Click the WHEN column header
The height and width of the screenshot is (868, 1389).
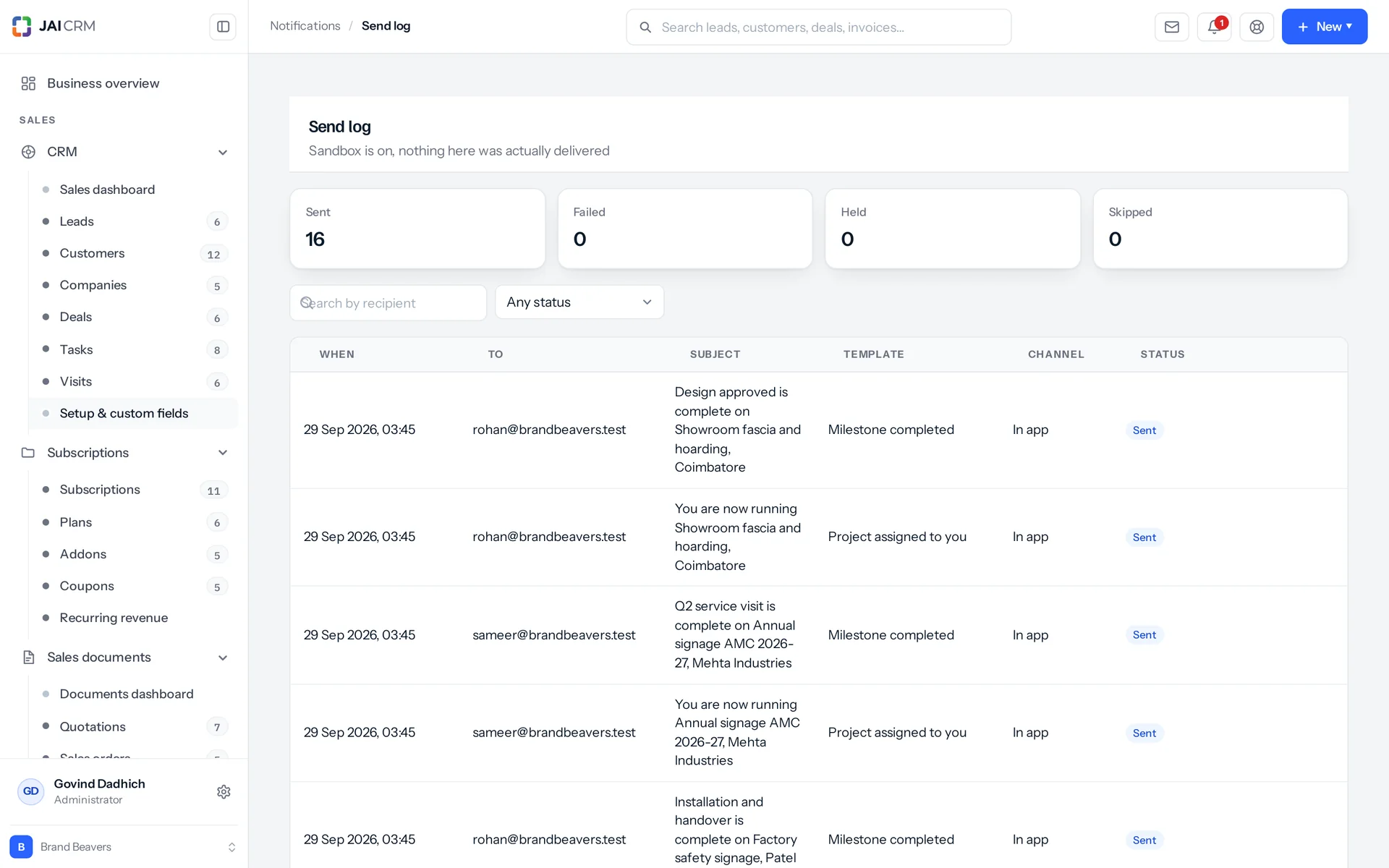(337, 354)
